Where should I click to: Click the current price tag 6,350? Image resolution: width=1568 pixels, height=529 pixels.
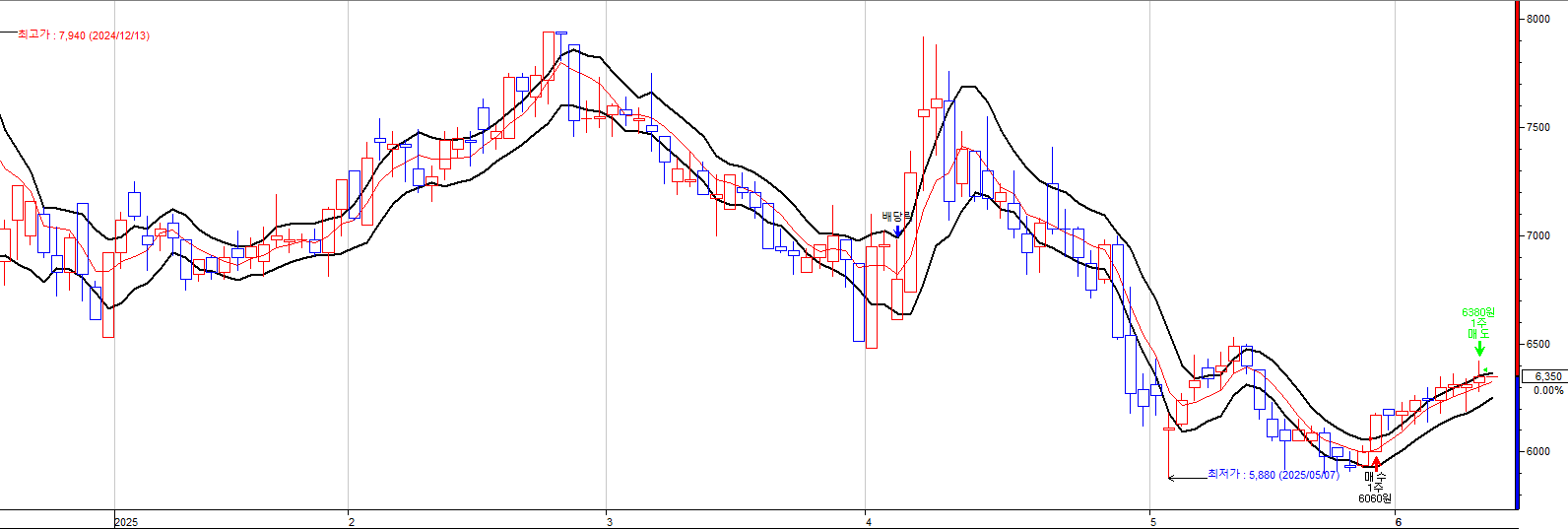tap(1547, 376)
